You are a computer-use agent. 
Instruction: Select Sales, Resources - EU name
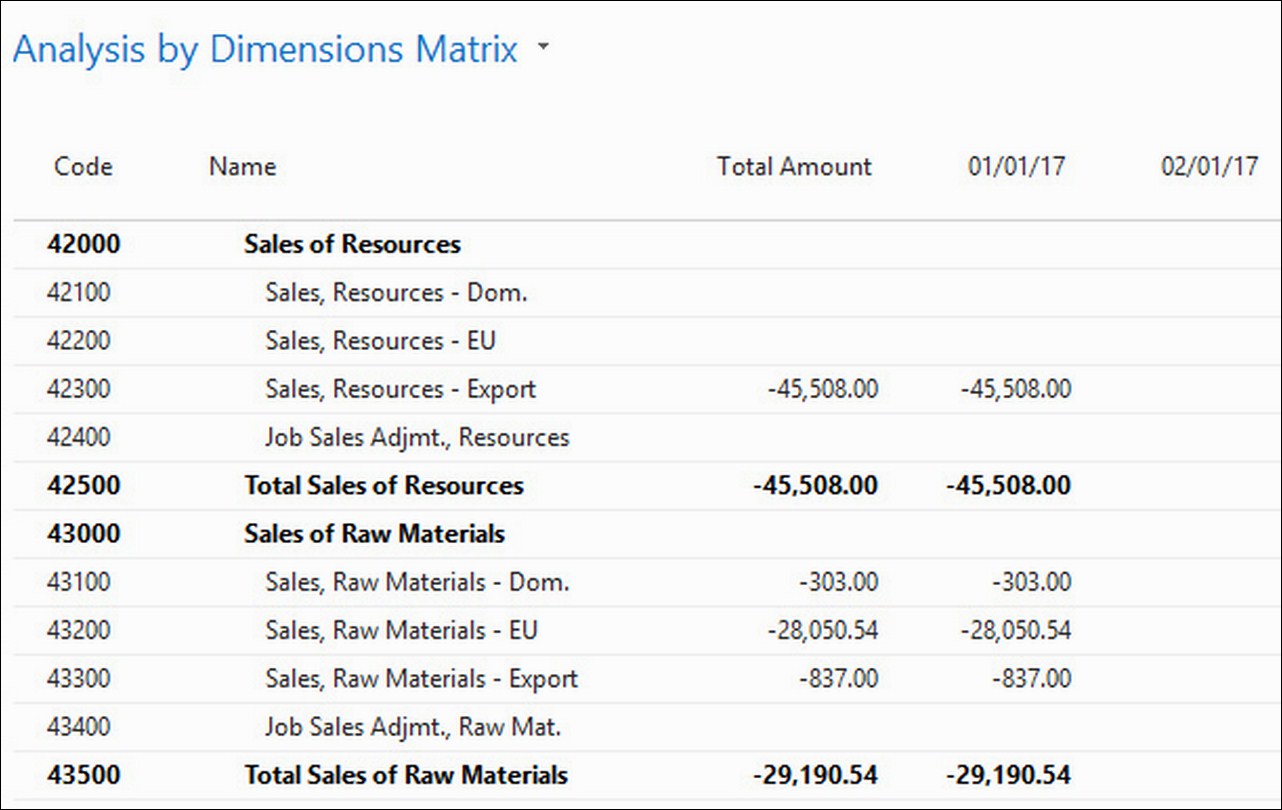click(x=380, y=340)
